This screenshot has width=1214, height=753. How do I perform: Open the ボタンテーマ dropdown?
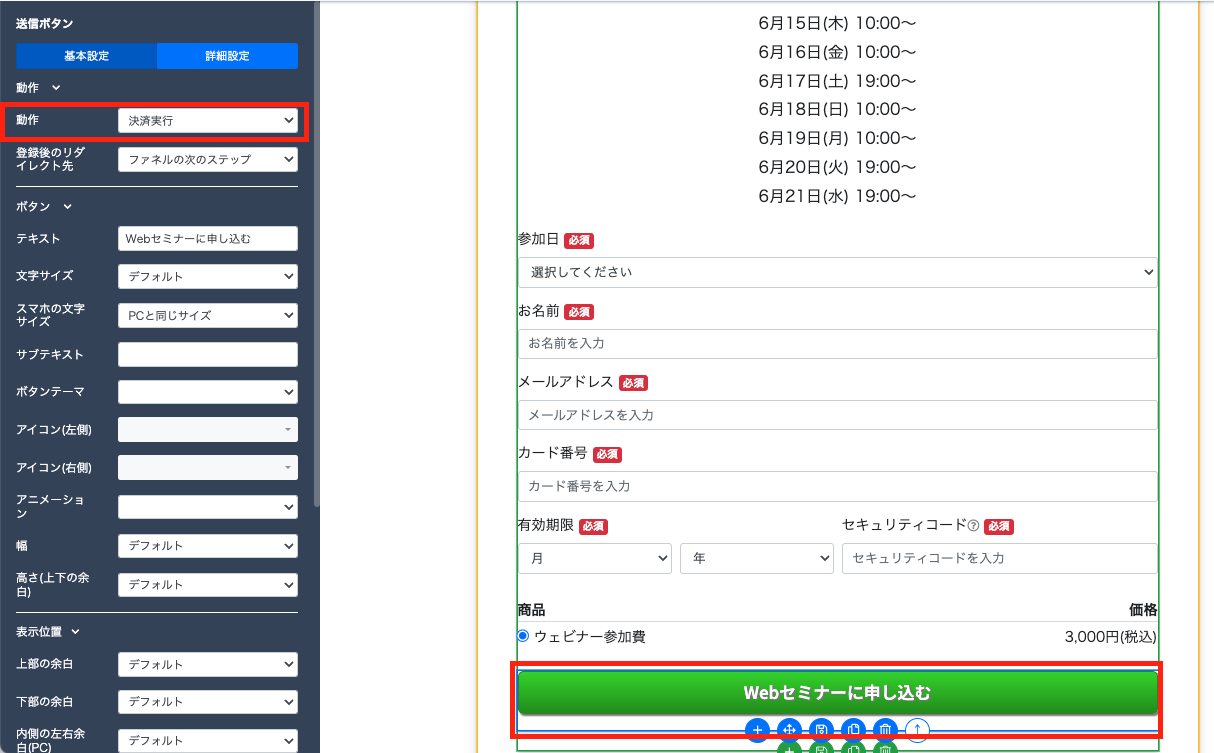207,392
